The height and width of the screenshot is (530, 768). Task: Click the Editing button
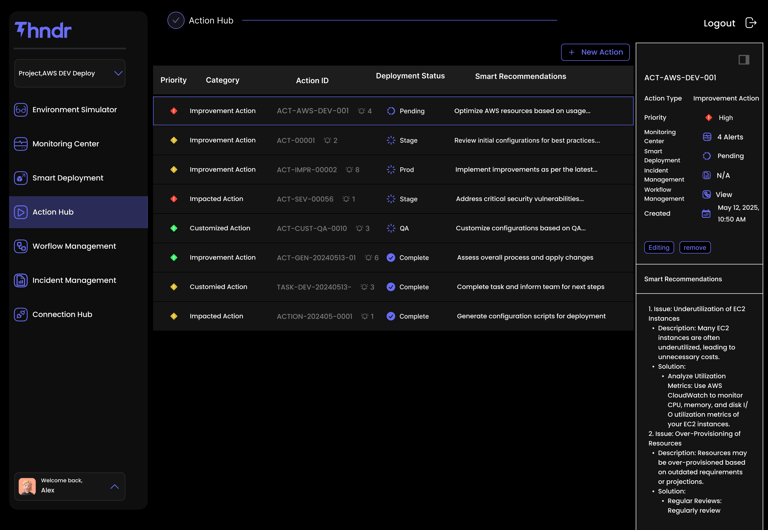coord(659,248)
